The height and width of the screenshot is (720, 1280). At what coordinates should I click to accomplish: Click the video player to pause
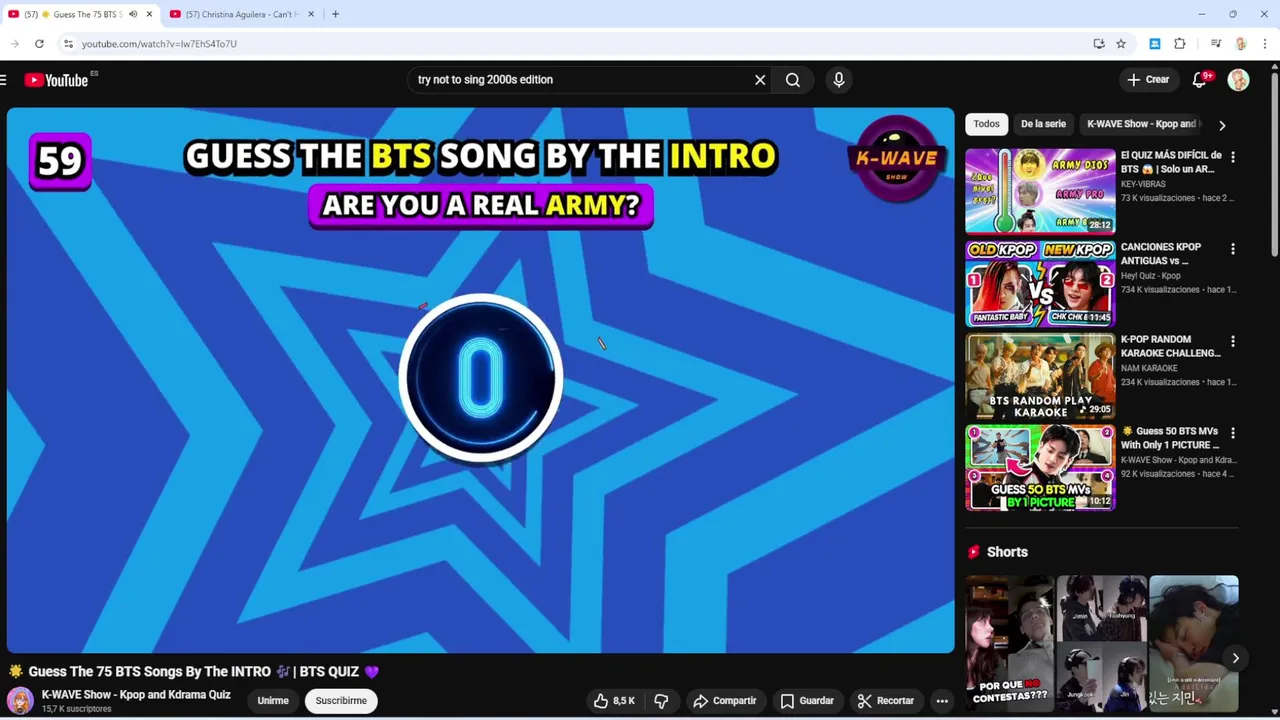click(x=480, y=380)
